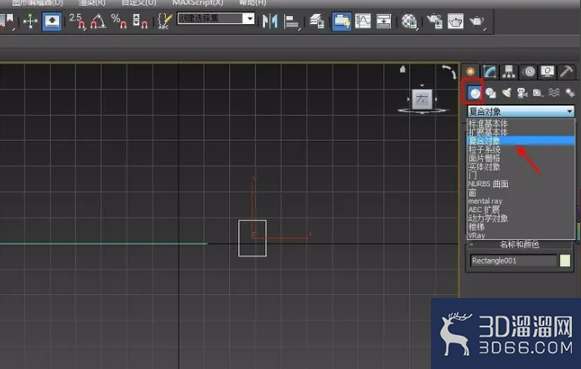Open the Material Editor icon
The height and width of the screenshot is (369, 581).
(x=409, y=21)
